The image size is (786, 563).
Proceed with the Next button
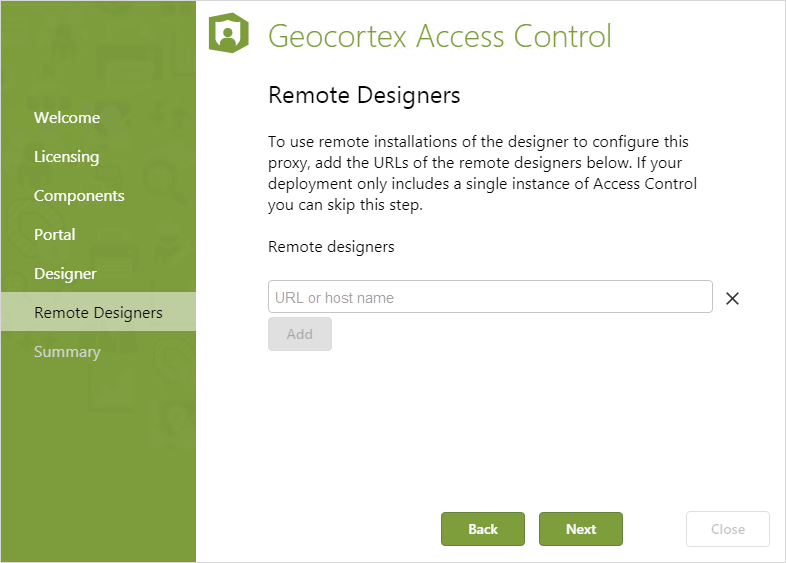[x=581, y=529]
